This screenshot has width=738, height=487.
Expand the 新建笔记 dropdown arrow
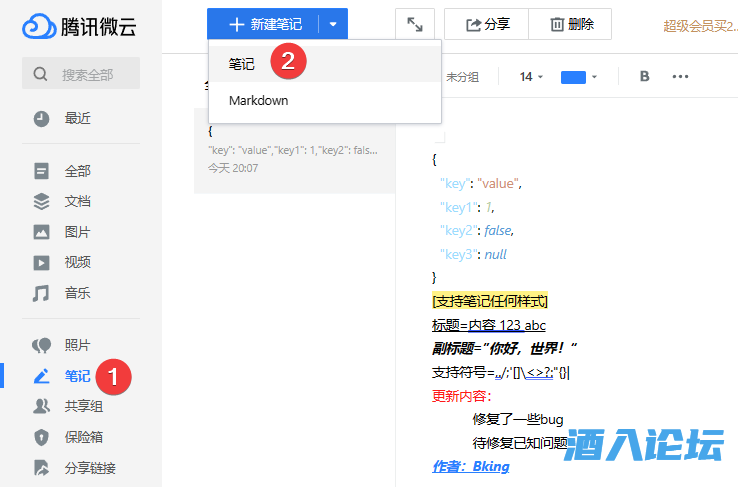(x=333, y=24)
